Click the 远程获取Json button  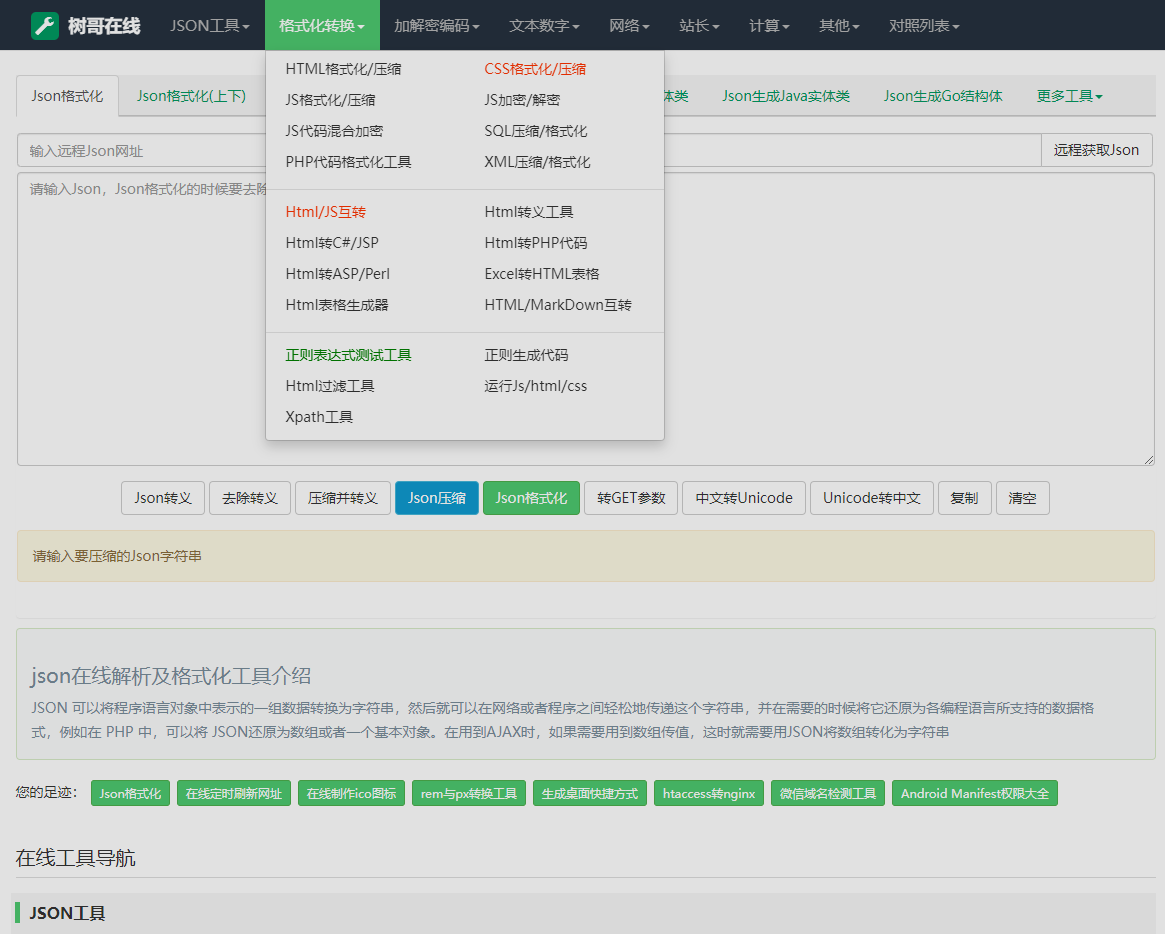coord(1096,150)
